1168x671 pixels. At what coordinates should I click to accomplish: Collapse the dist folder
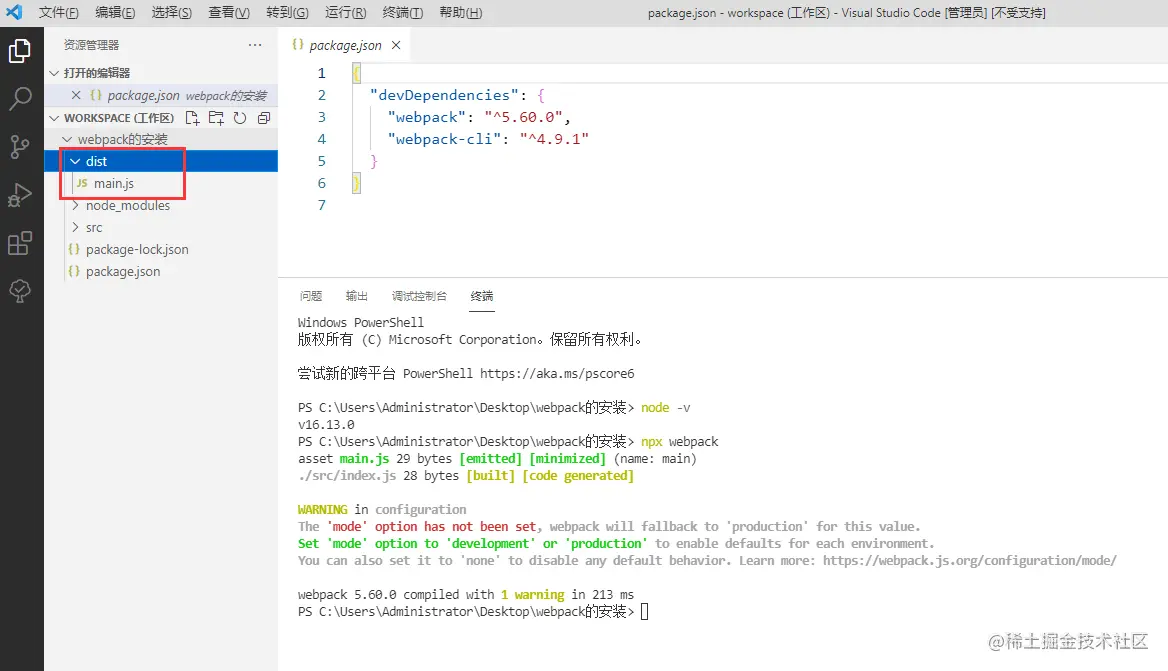pos(75,161)
